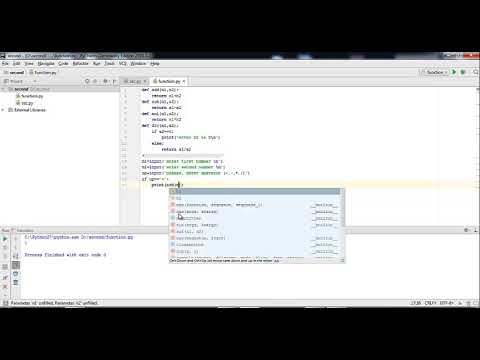Close the function.py editor tab
Image resolution: width=480 pixels, height=360 pixels.
coord(184,81)
